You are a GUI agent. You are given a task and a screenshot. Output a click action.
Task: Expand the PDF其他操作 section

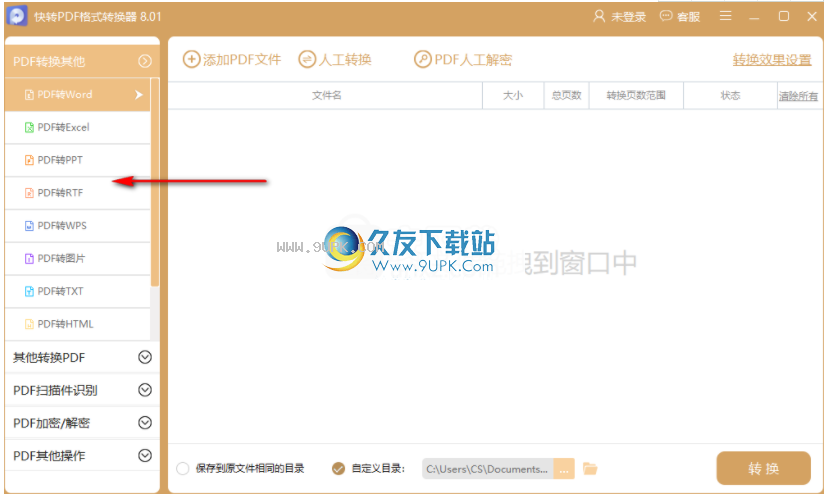click(82, 455)
